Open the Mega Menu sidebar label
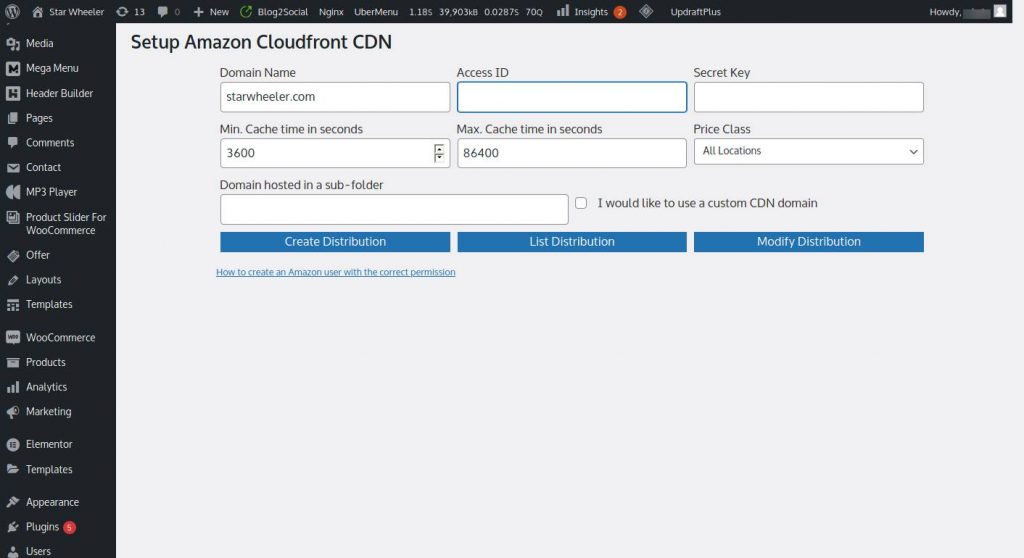 (x=52, y=68)
